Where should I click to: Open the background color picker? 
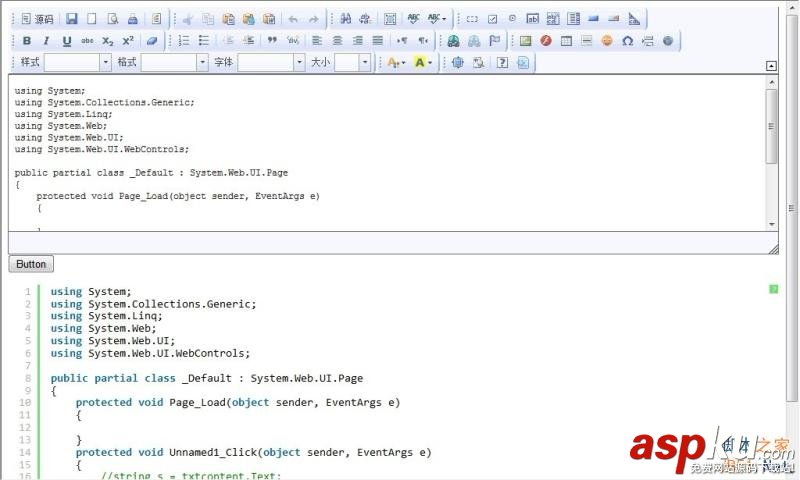click(x=423, y=63)
